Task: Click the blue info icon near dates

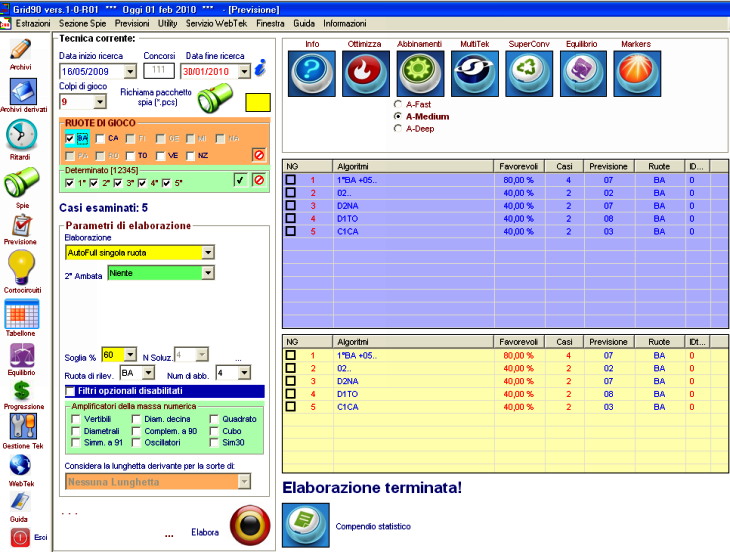Action: pos(261,68)
